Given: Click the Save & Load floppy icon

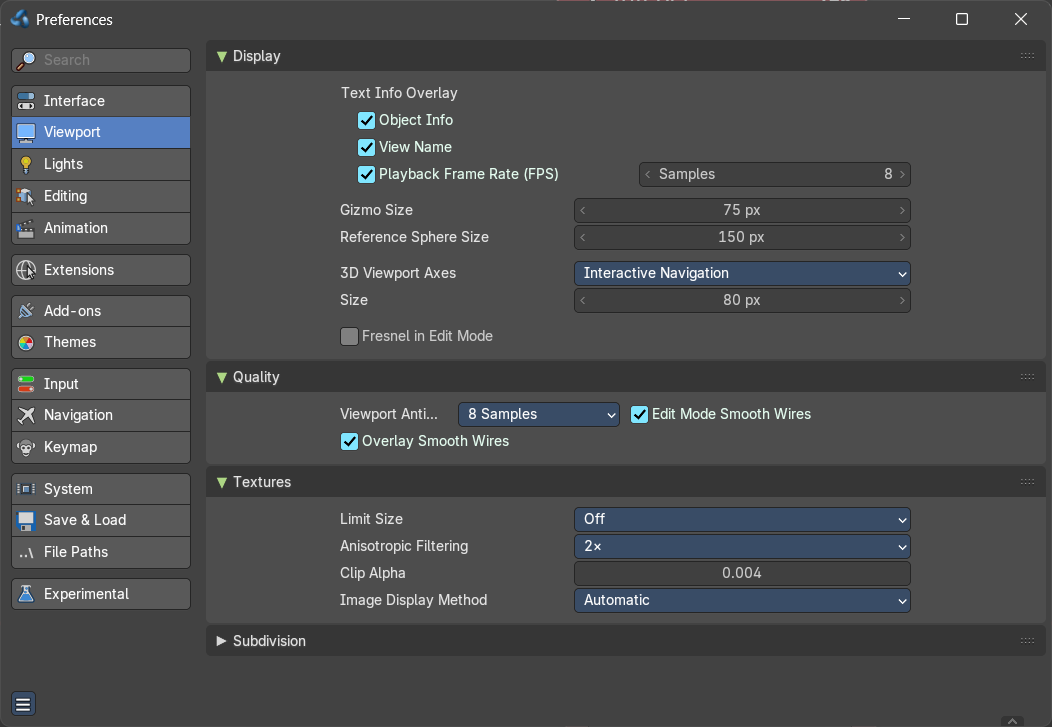Looking at the screenshot, I should [x=25, y=520].
